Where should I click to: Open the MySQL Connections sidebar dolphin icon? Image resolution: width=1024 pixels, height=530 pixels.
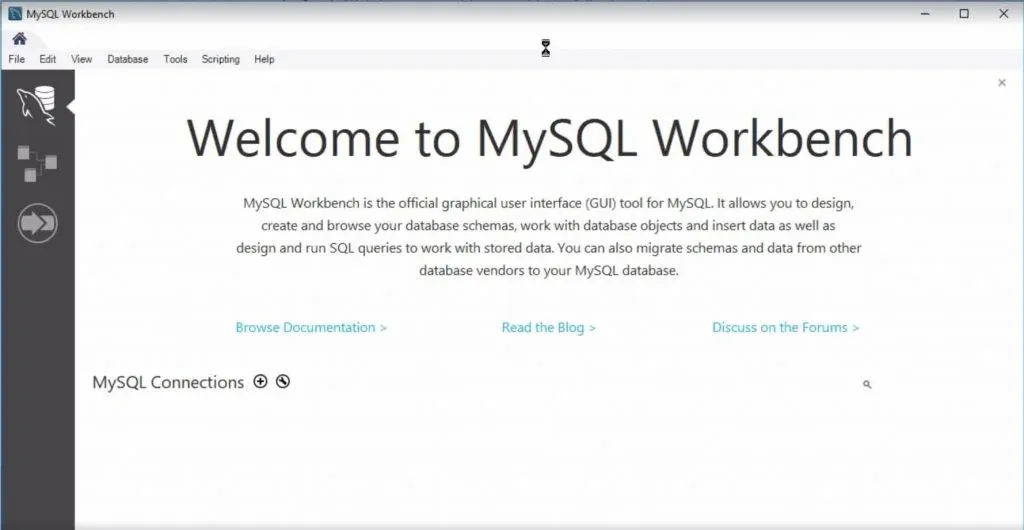36,105
